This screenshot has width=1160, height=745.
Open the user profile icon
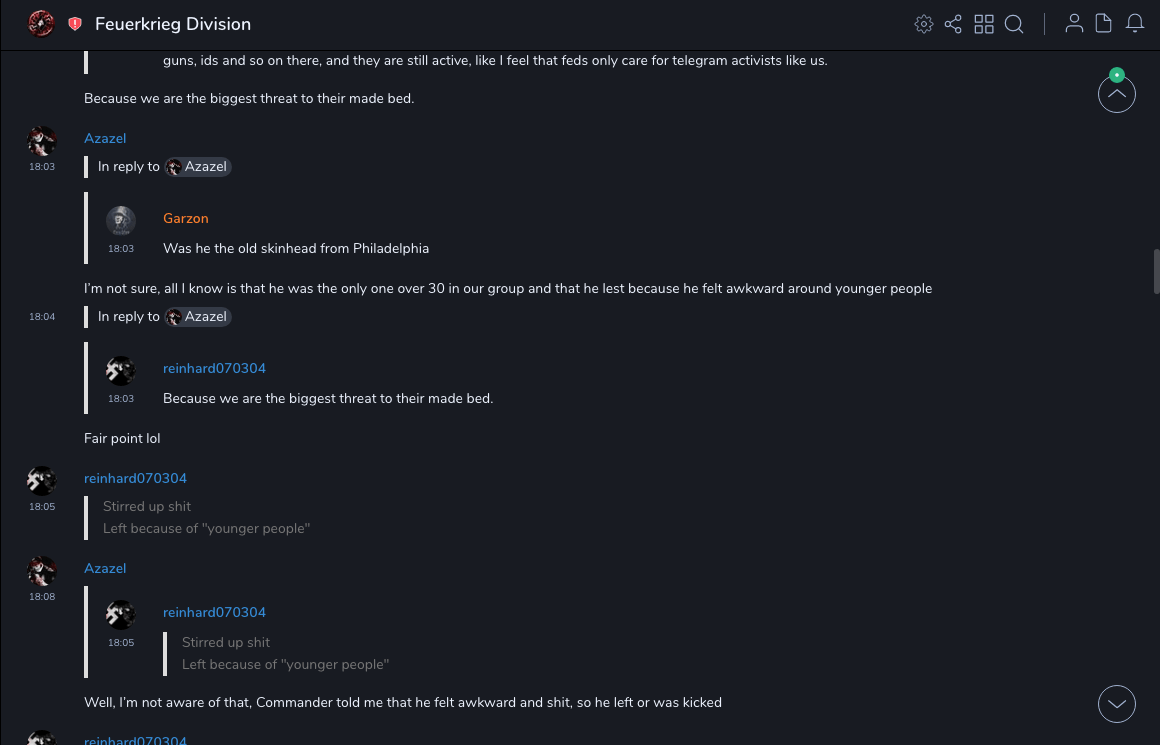(1074, 24)
